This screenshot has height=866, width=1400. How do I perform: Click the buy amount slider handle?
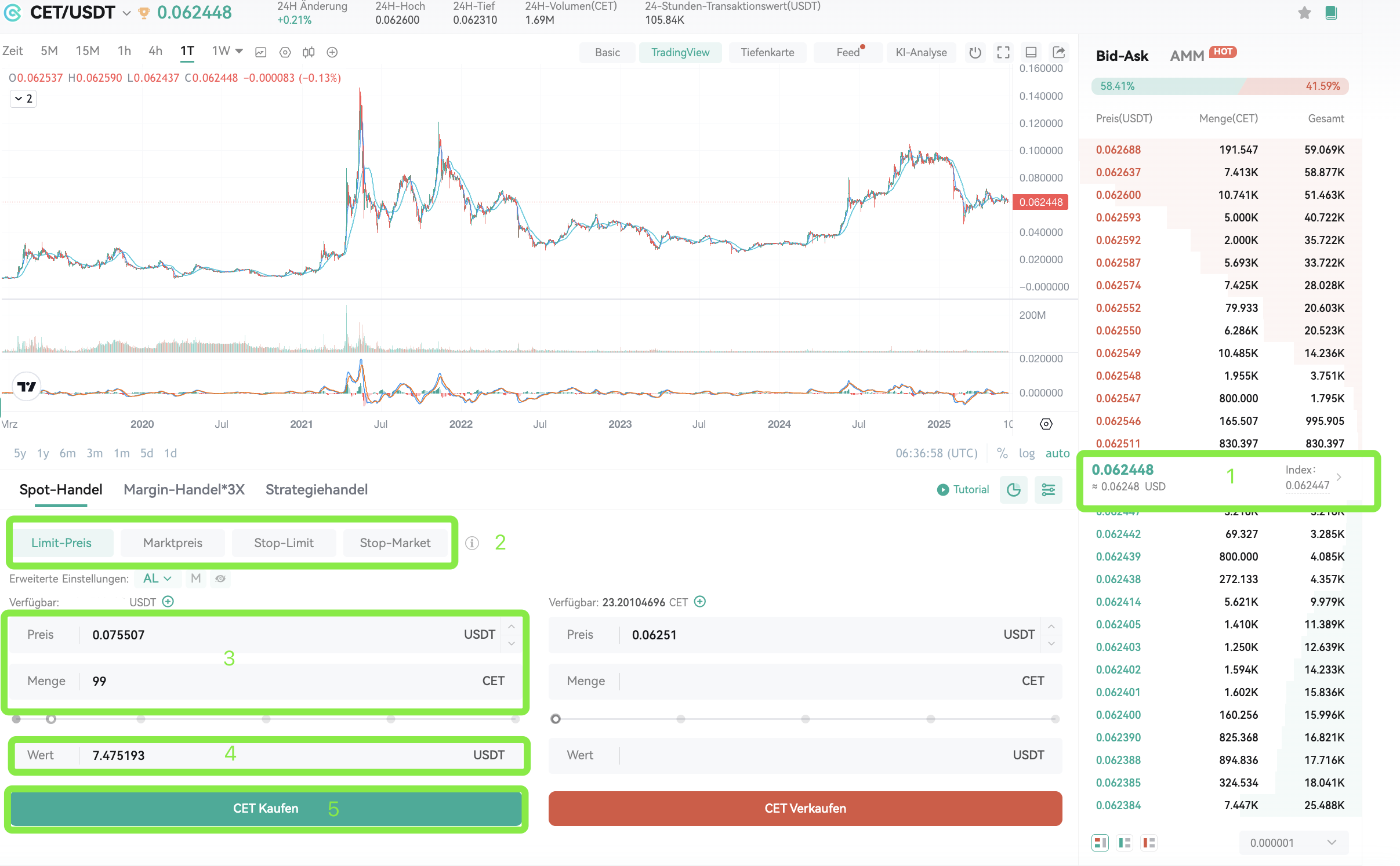[51, 719]
